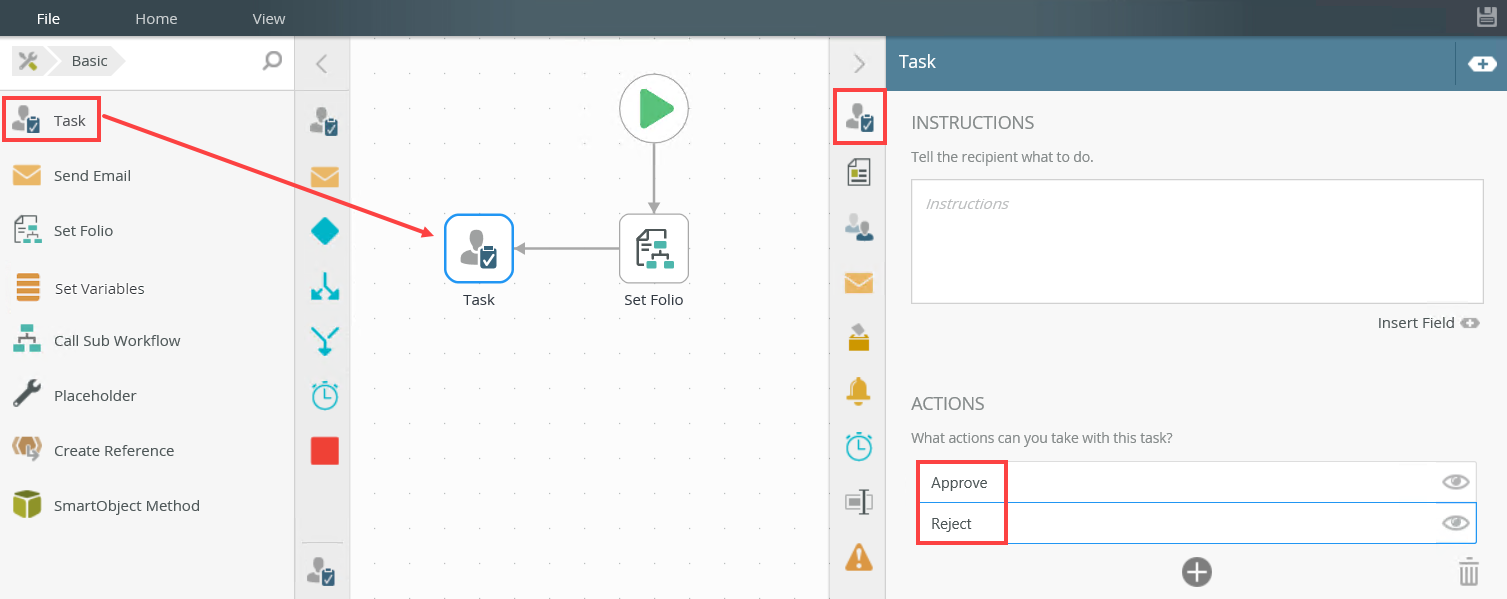The width and height of the screenshot is (1507, 599).
Task: Open the View menu tab
Action: 269,18
